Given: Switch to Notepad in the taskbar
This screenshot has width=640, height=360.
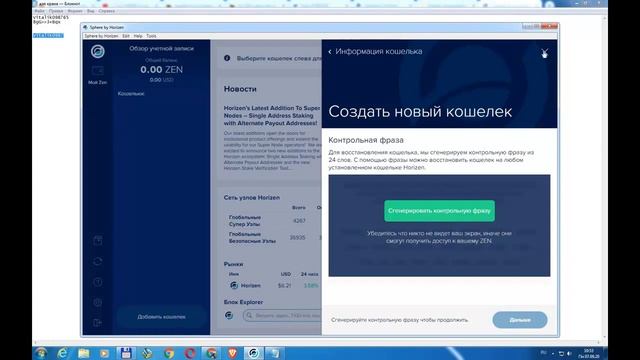Looking at the screenshot, I should pos(275,353).
